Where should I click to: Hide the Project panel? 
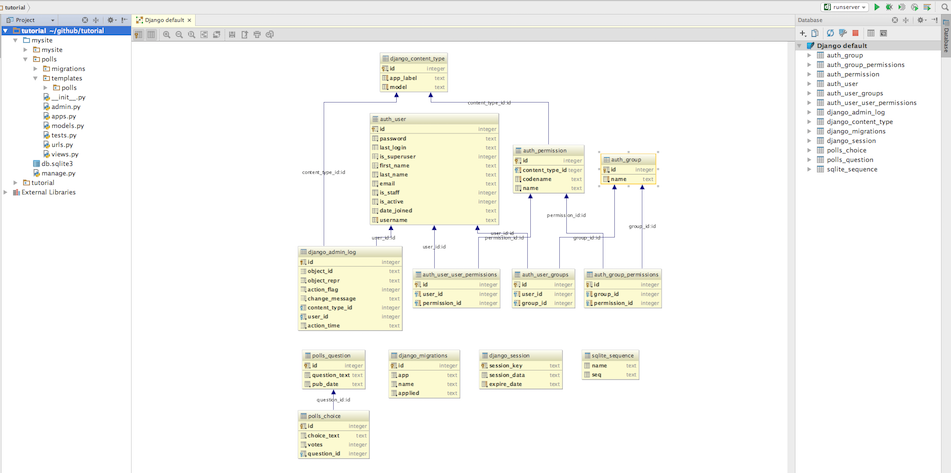click(124, 20)
